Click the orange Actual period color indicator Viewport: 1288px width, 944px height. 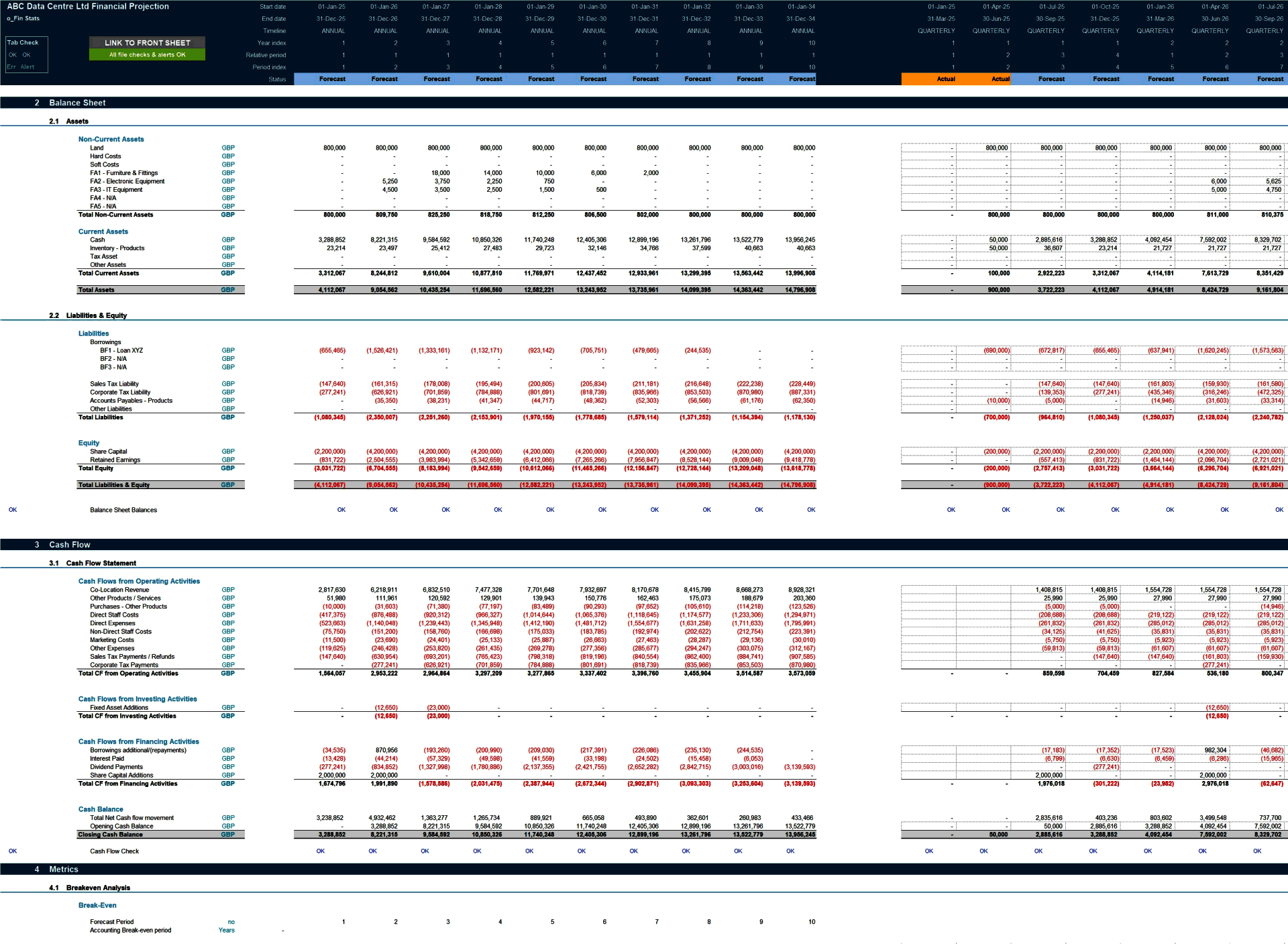940,78
